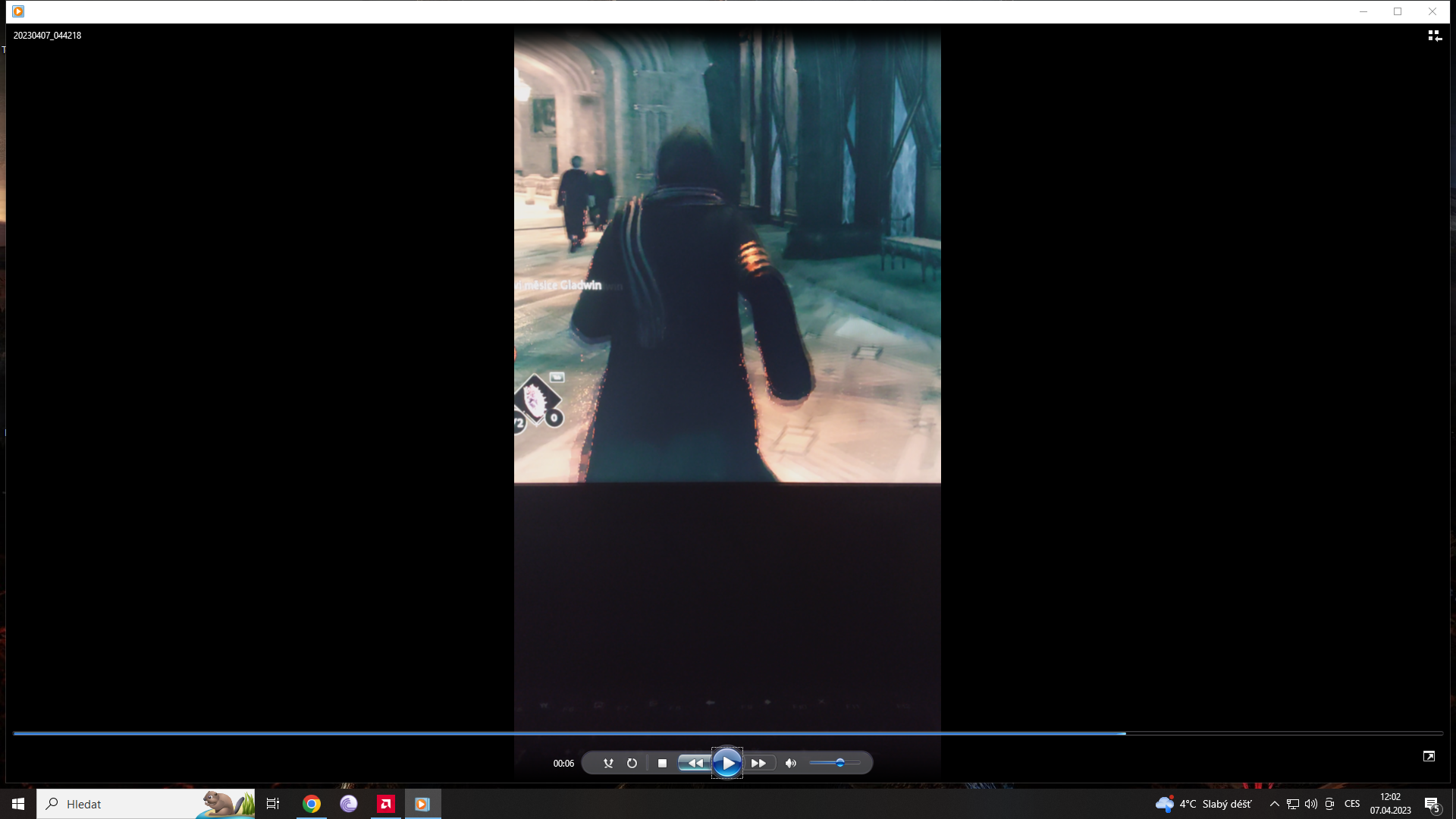
Task: Click the fast forward next button
Action: click(758, 764)
